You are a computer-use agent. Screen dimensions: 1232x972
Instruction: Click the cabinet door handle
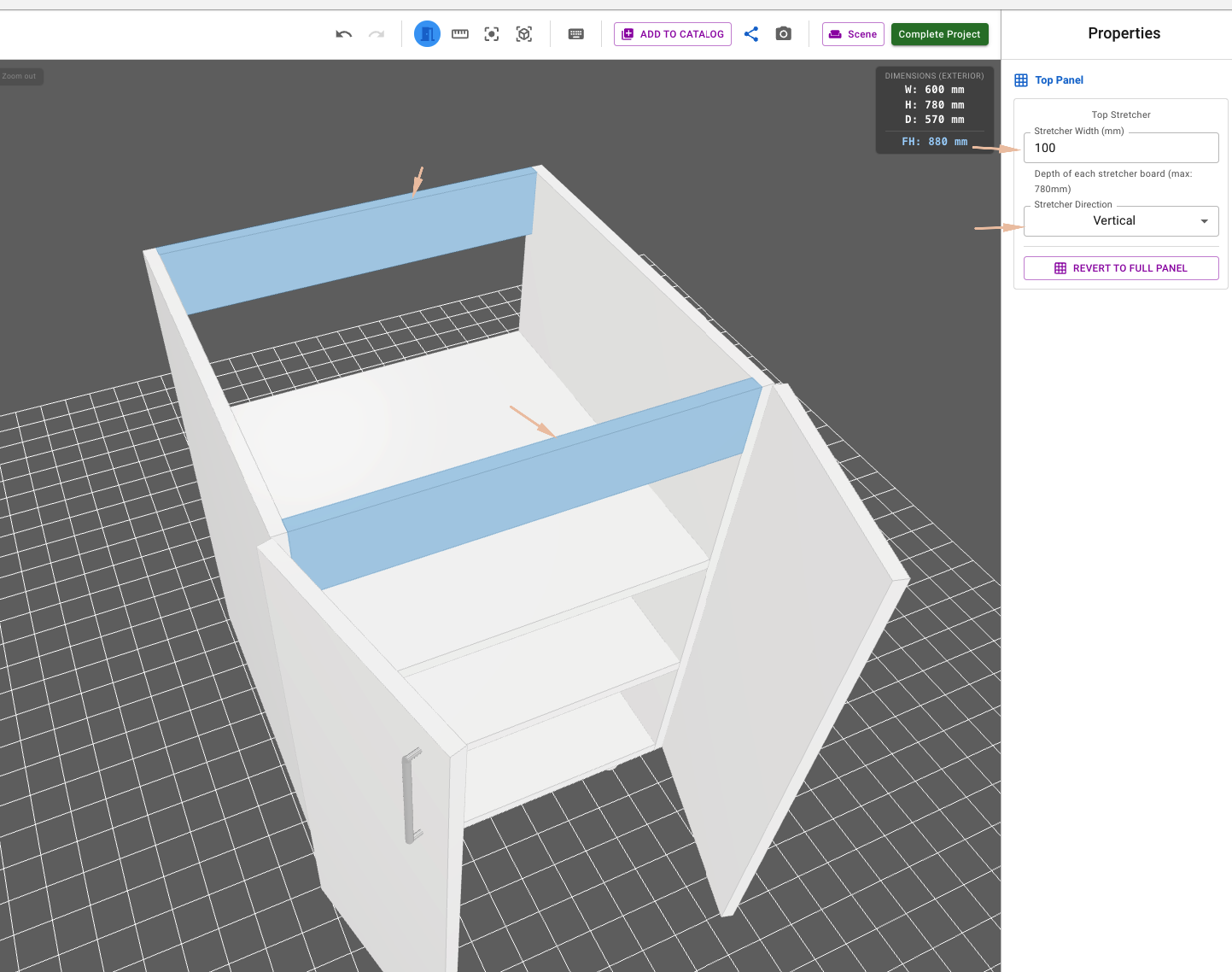point(412,795)
